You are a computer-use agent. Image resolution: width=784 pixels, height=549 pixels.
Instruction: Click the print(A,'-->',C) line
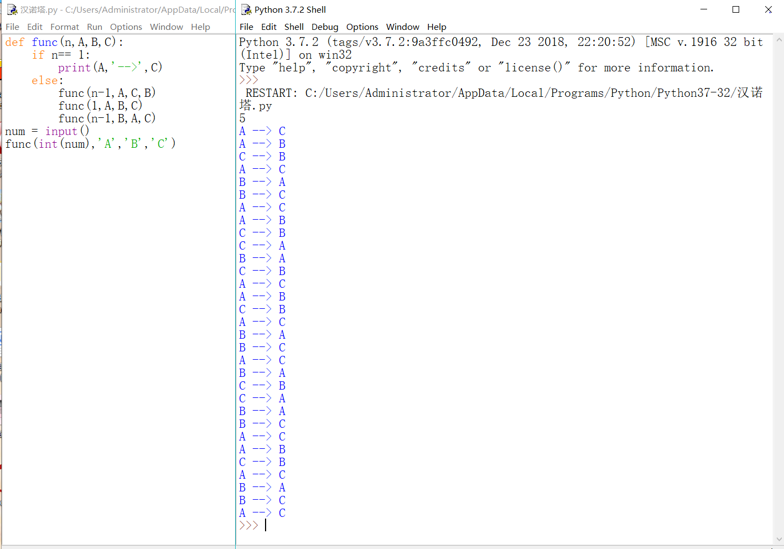point(110,68)
